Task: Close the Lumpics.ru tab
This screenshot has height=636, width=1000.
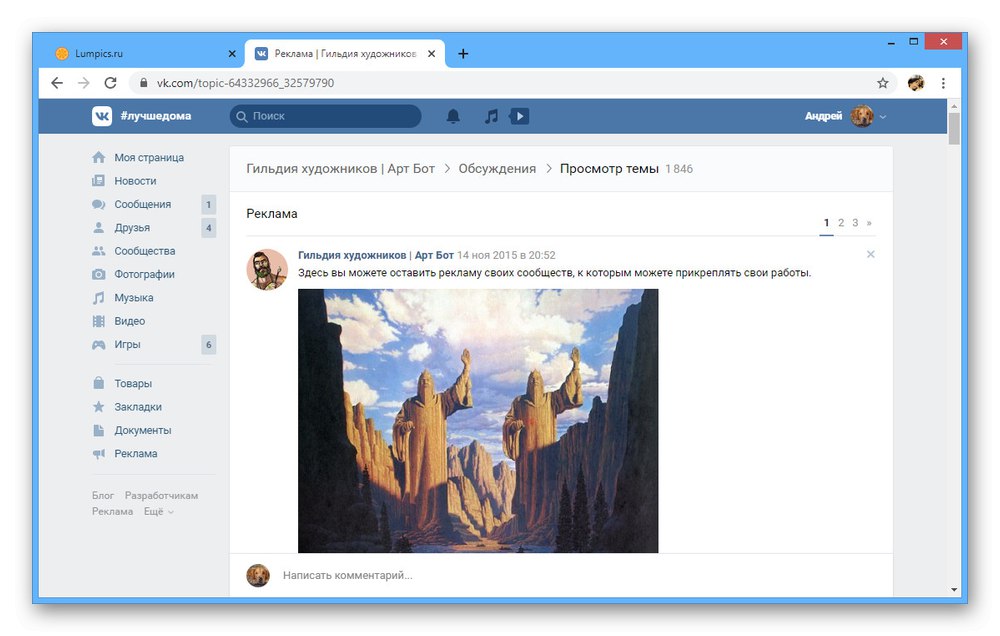Action: (x=232, y=54)
